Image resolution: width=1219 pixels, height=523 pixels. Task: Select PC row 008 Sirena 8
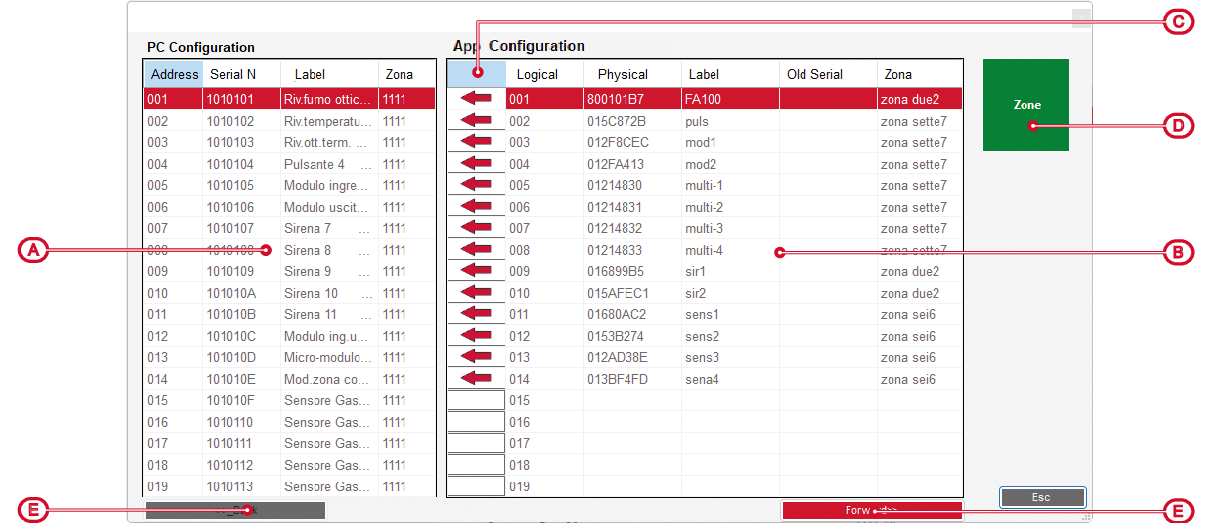290,250
